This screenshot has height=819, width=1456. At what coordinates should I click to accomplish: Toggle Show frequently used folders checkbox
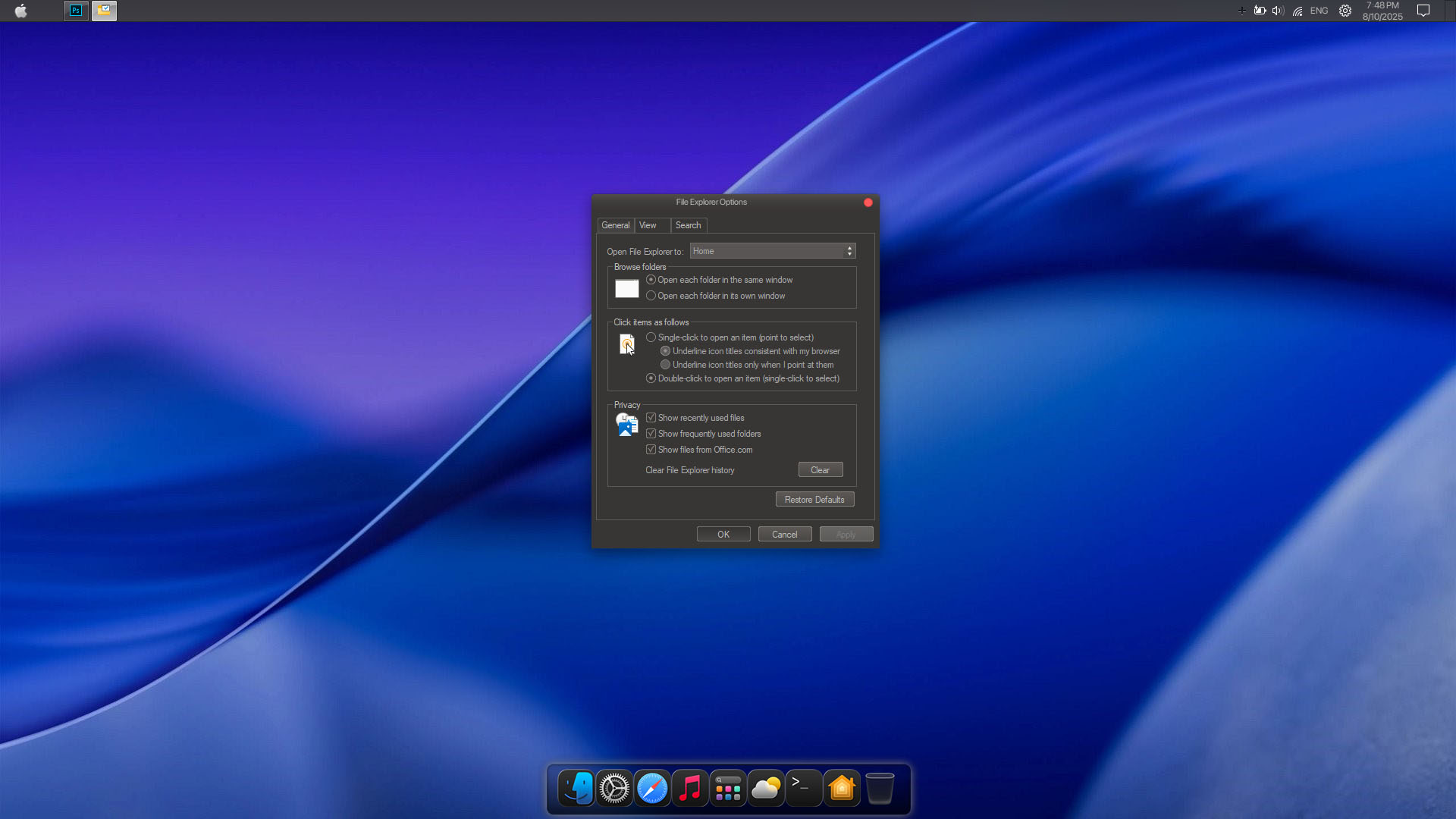[651, 434]
